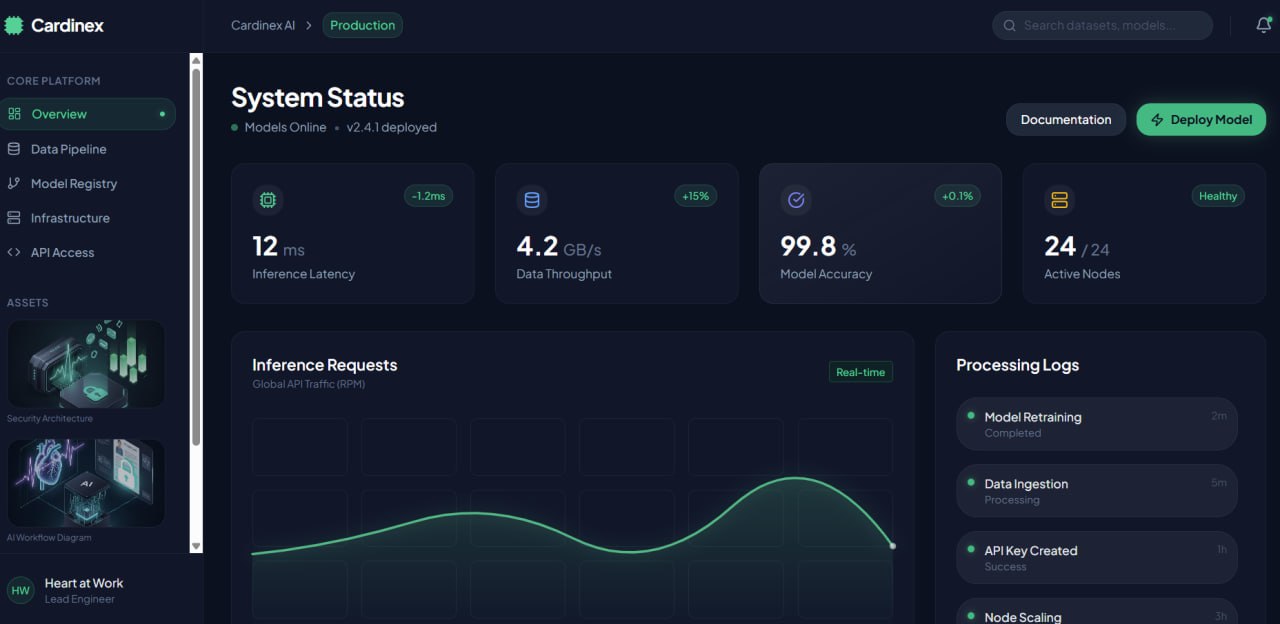Viewport: 1280px width, 624px height.
Task: Open the Overview menu item
Action: coord(88,114)
